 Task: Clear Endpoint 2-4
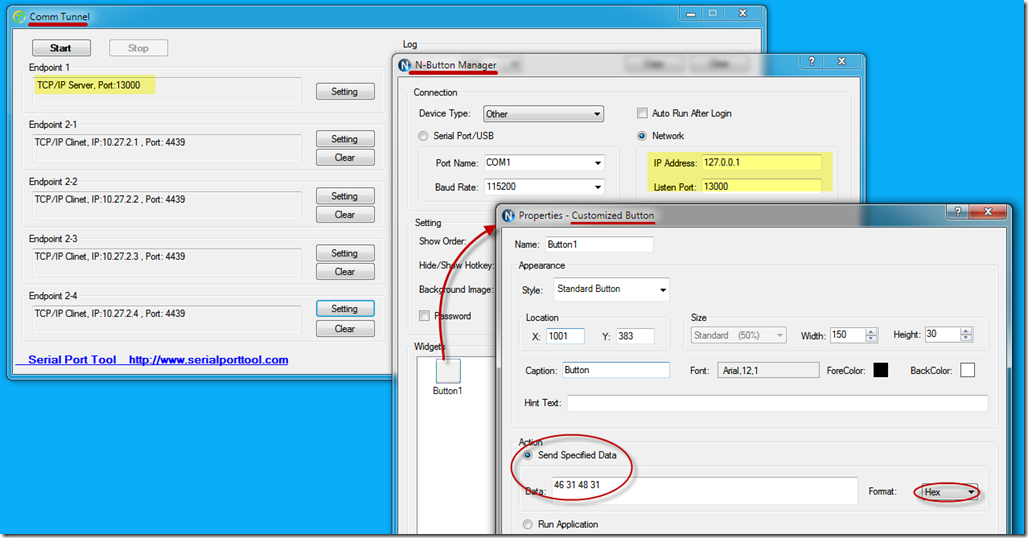click(345, 328)
